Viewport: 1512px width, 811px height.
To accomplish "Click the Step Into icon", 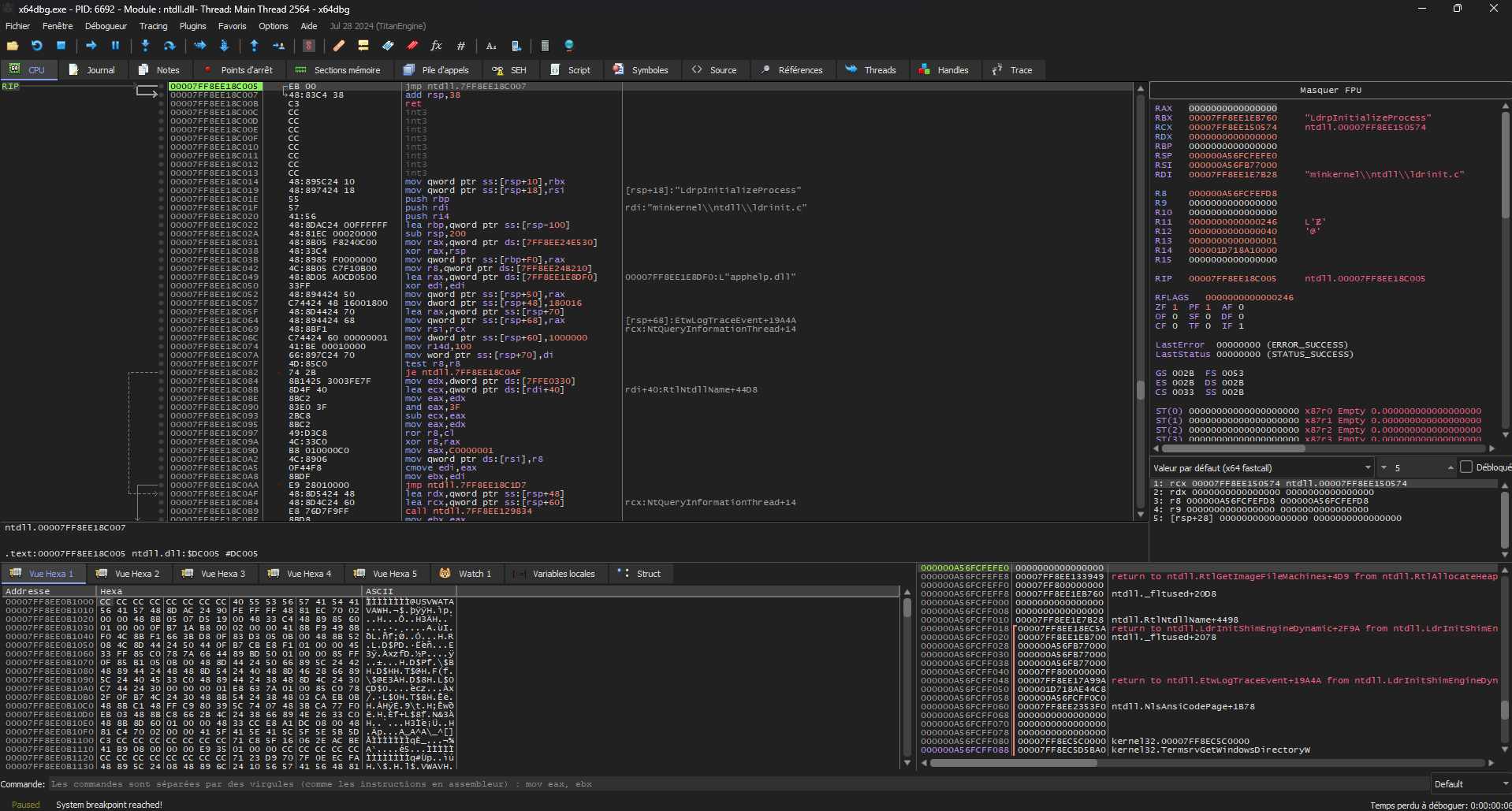I will coord(145,46).
